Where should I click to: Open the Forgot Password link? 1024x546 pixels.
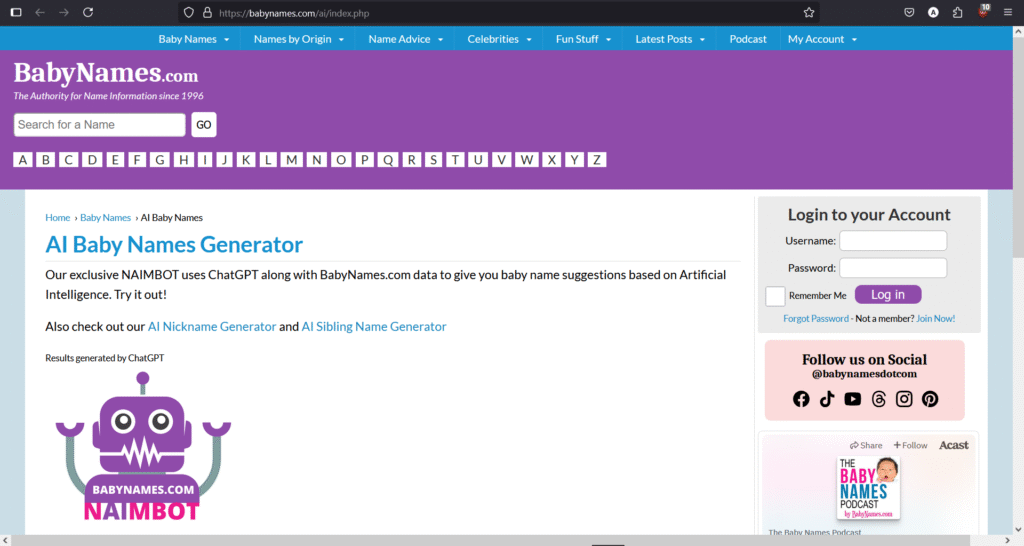pyautogui.click(x=816, y=319)
